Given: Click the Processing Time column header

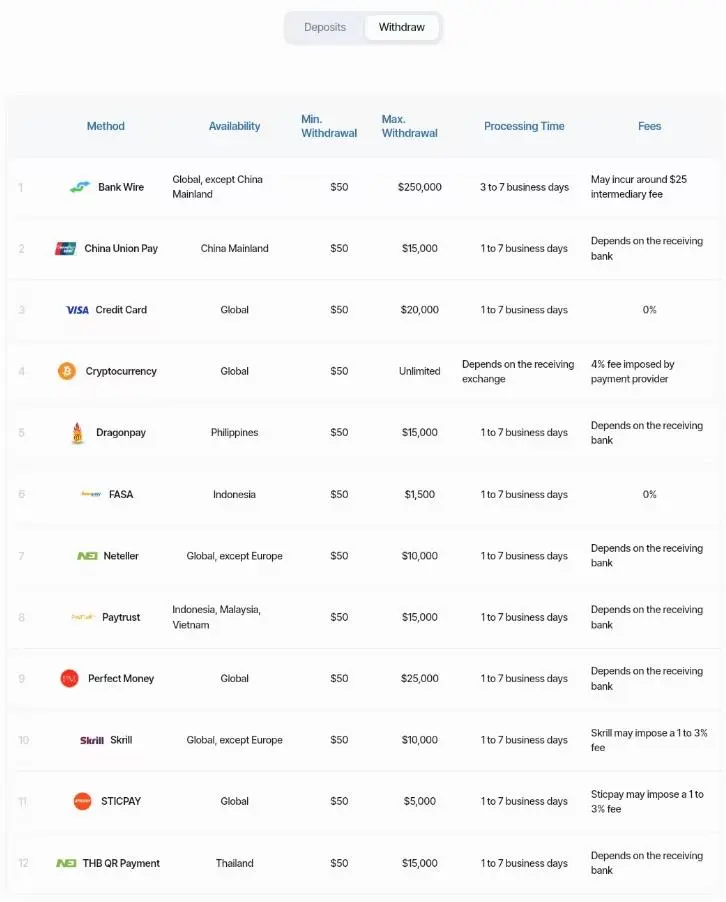Looking at the screenshot, I should [524, 126].
